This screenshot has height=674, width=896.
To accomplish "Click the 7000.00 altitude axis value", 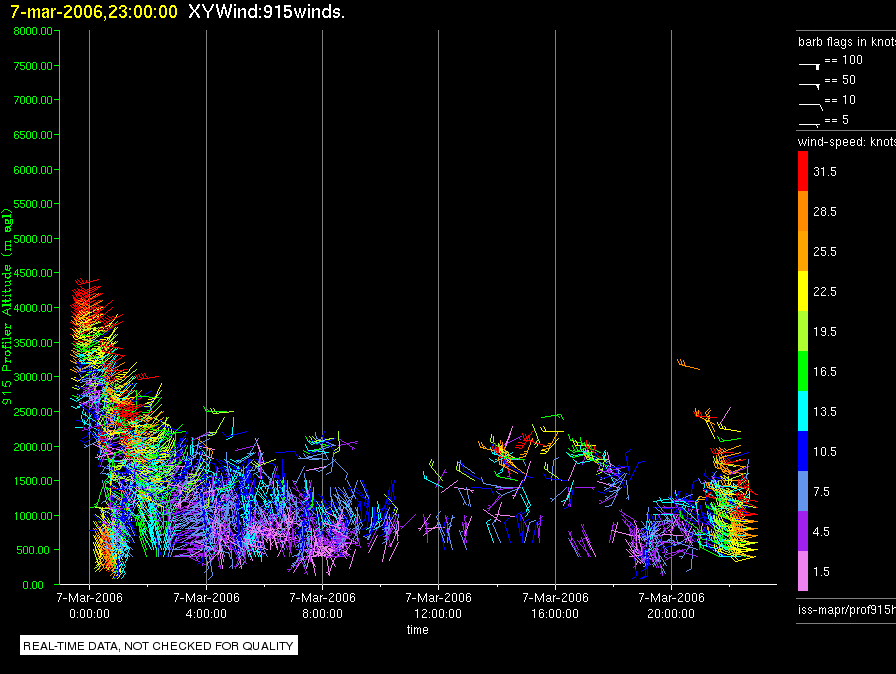I will (x=33, y=100).
